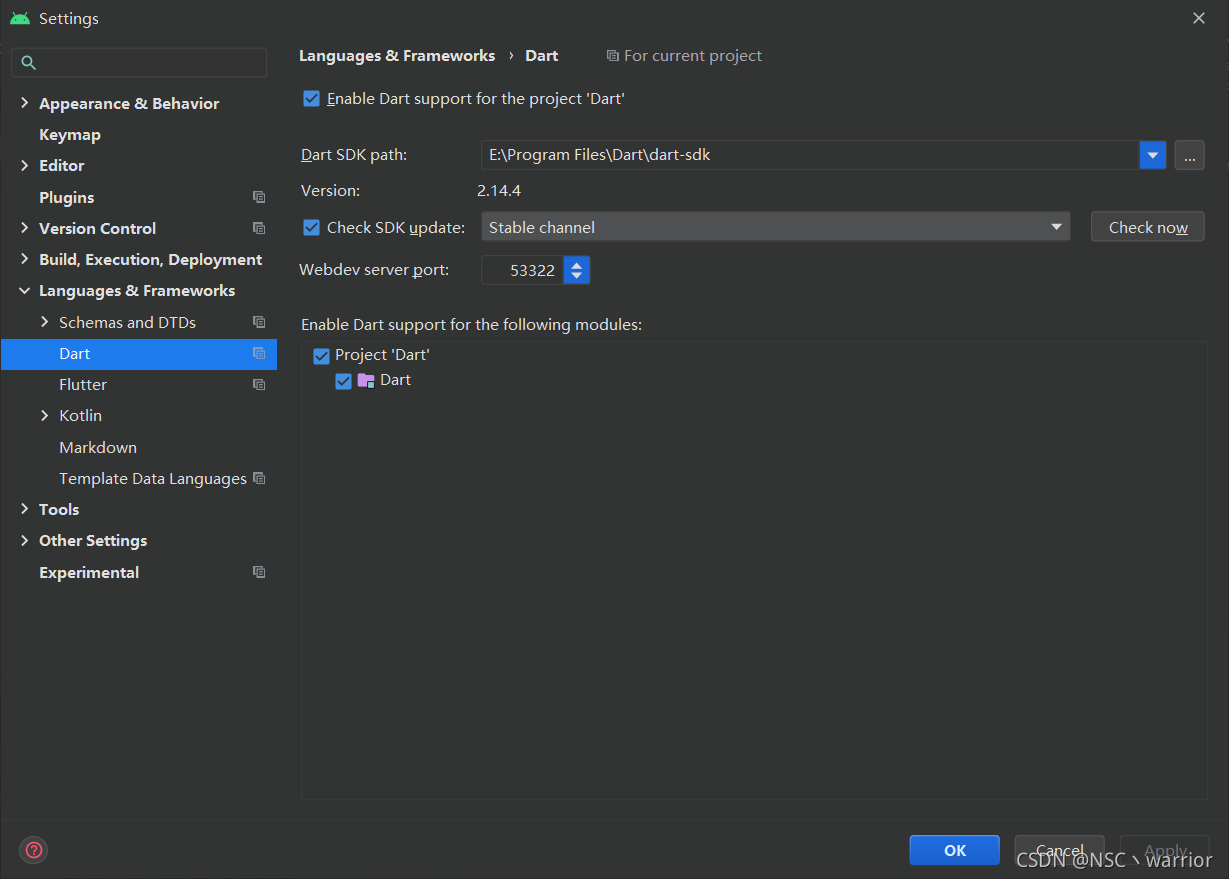Click the Dart SDK path text field
The height and width of the screenshot is (879, 1229).
pos(810,155)
